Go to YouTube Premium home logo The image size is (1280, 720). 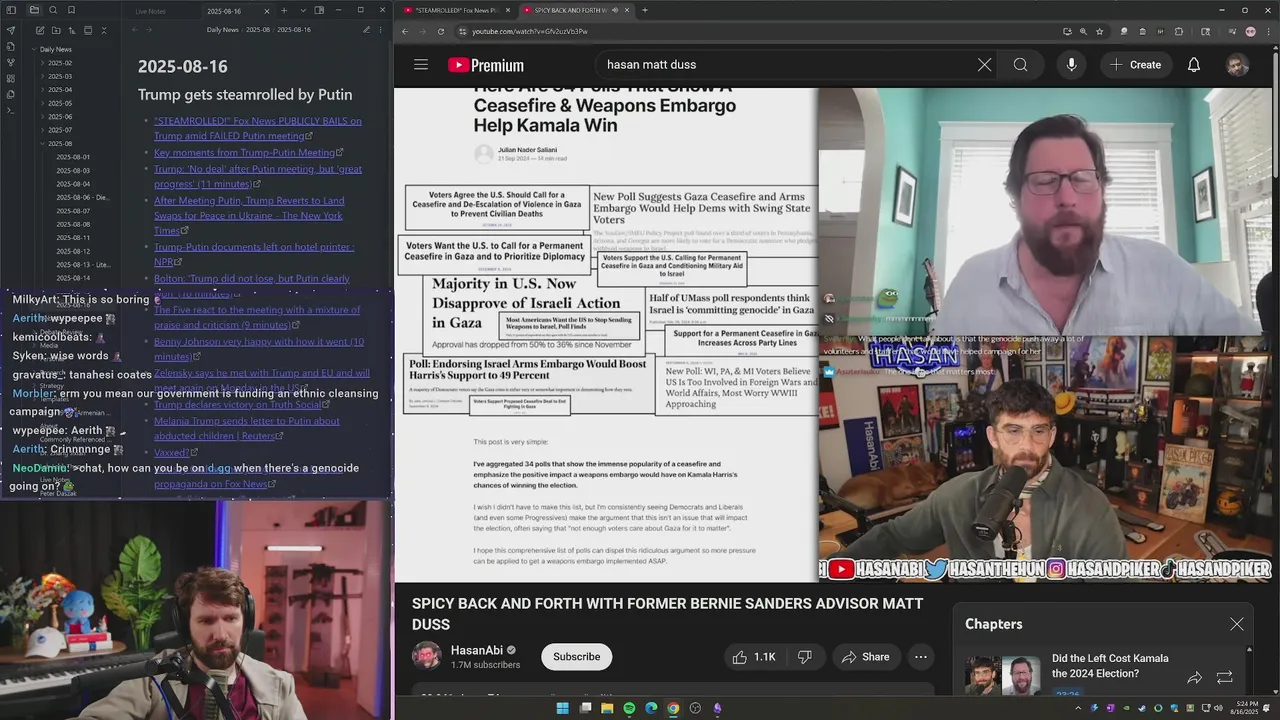click(486, 65)
